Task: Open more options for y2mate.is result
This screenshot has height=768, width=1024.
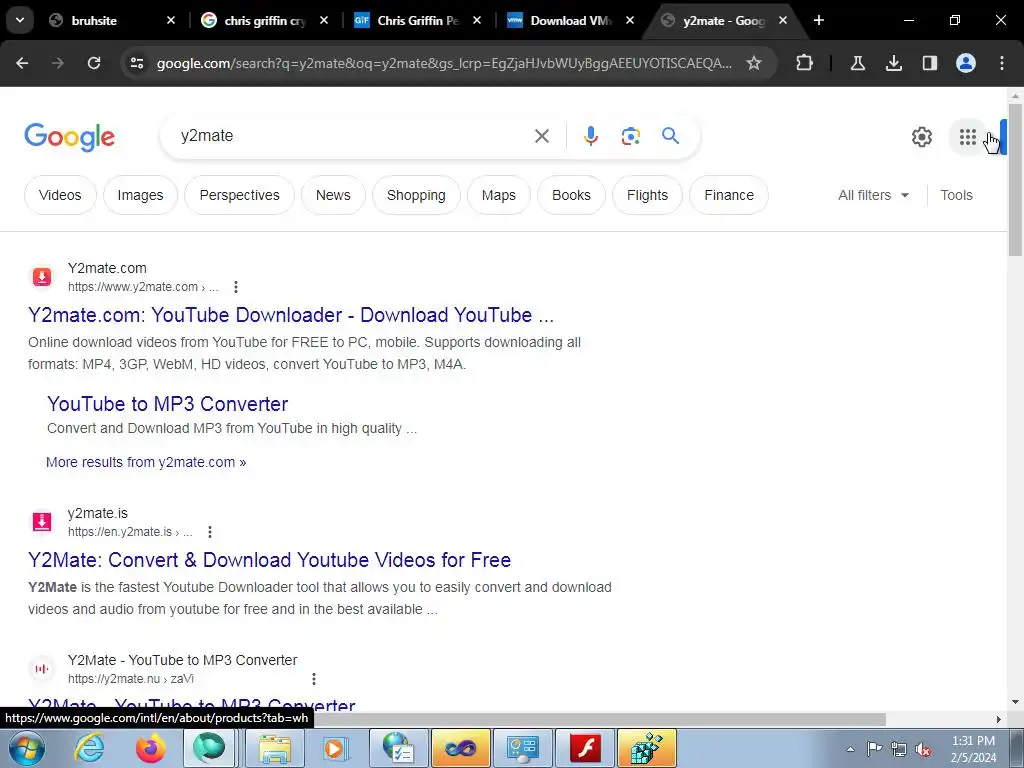Action: click(210, 532)
